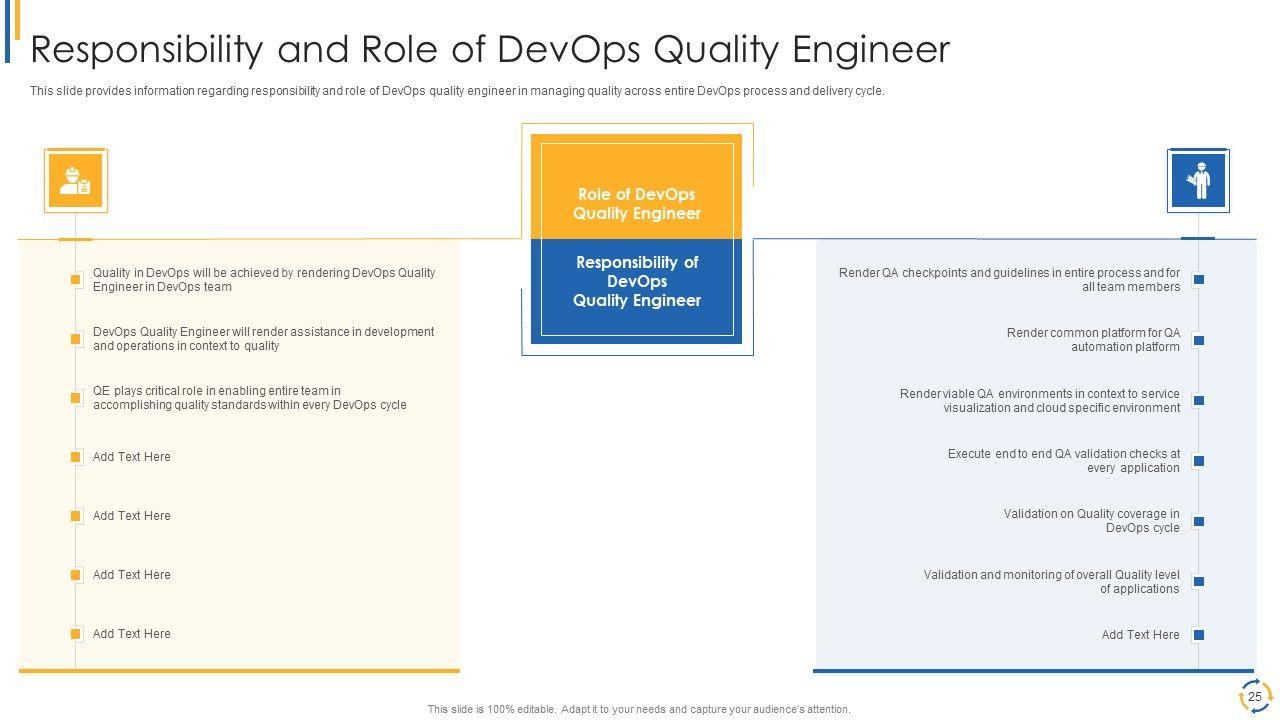The width and height of the screenshot is (1280, 720).
Task: Select the slide number 25 badge
Action: (1255, 696)
